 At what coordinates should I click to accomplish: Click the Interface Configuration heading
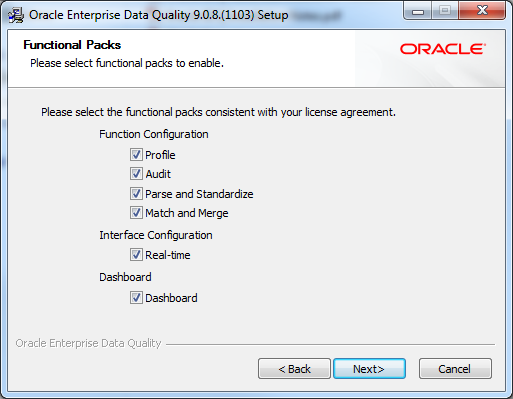click(x=156, y=235)
